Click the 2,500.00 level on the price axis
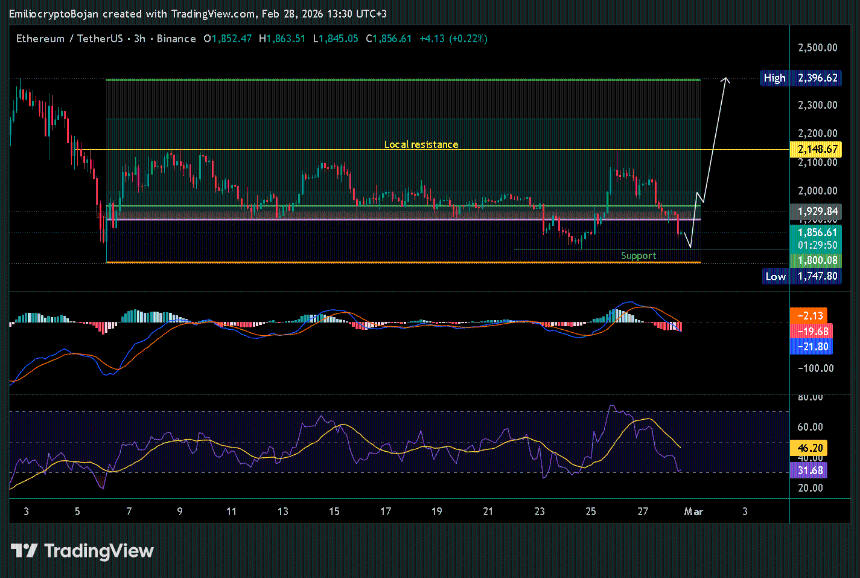 (817, 48)
